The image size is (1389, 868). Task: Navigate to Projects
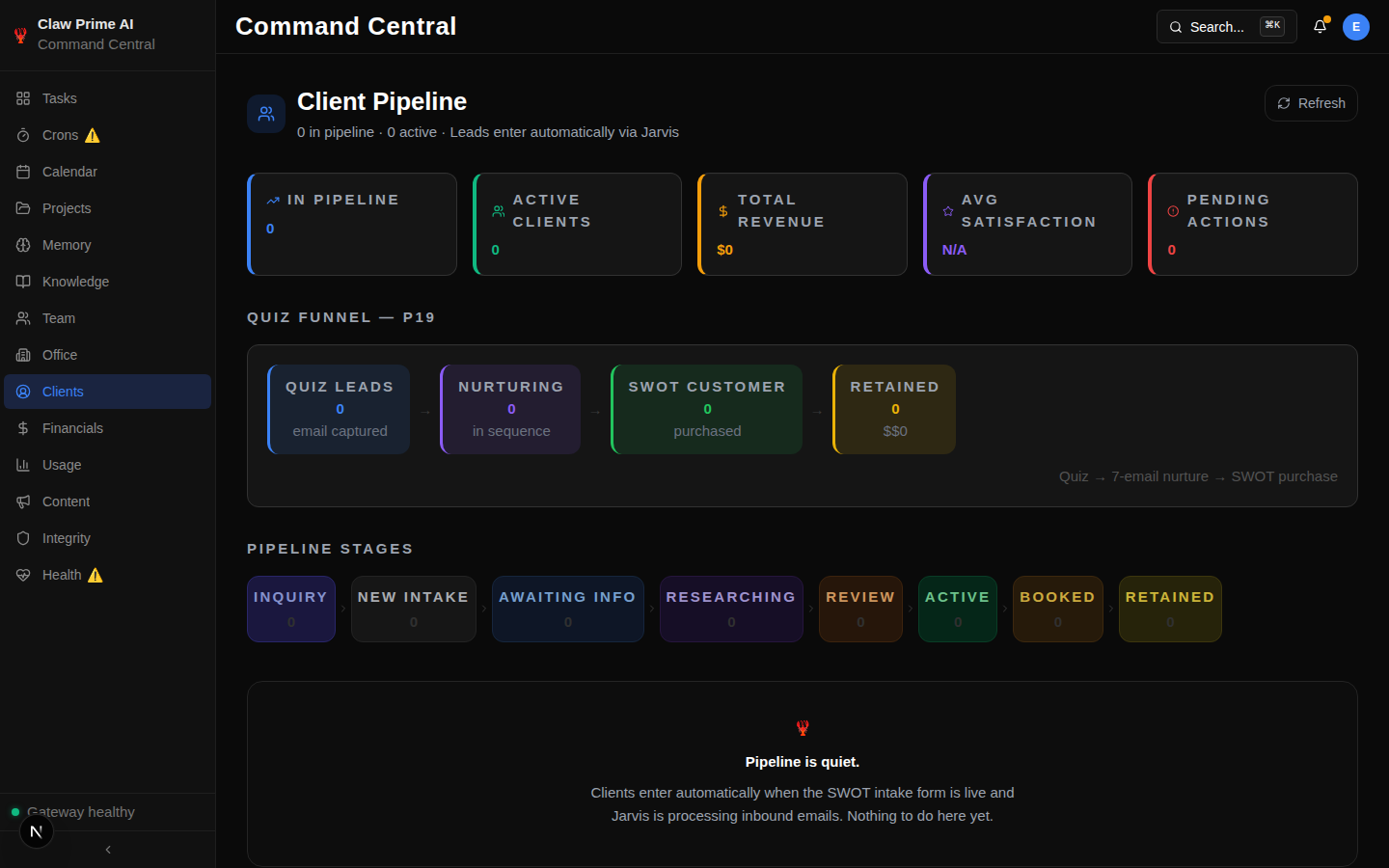click(x=108, y=208)
